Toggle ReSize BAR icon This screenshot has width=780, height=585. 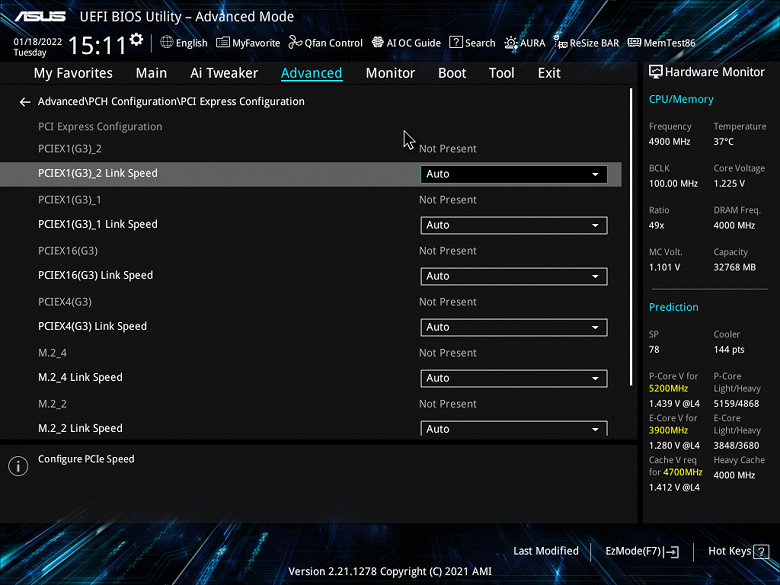(x=561, y=43)
